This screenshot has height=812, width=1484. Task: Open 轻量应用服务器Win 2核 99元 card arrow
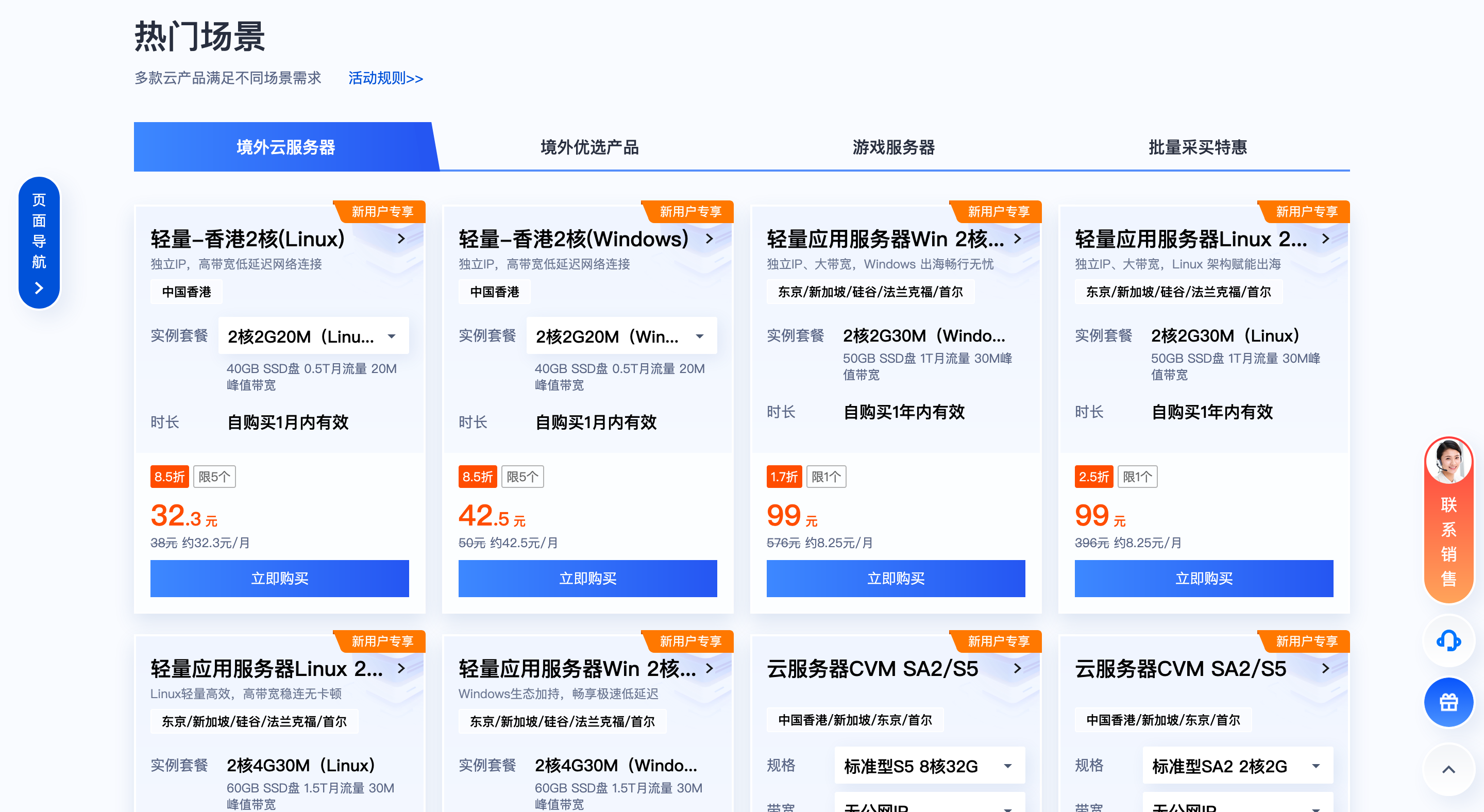tap(1017, 239)
